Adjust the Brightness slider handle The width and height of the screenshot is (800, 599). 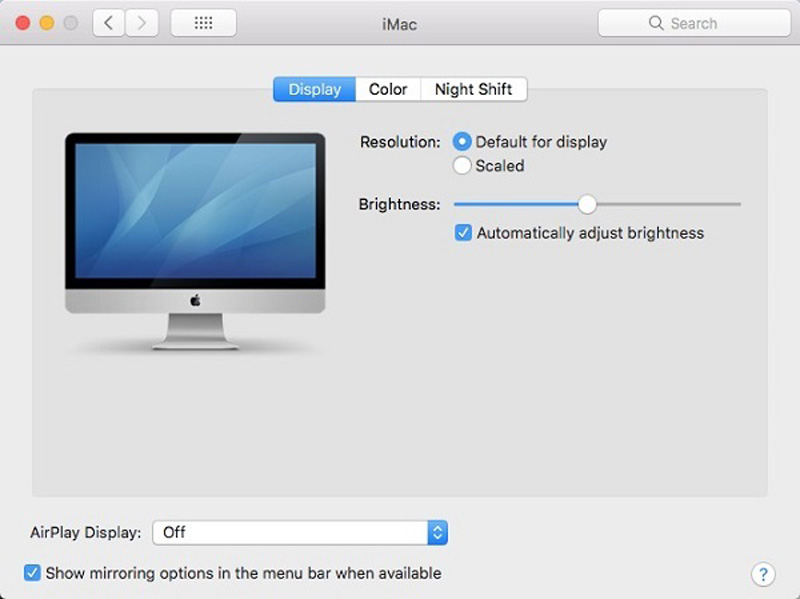pyautogui.click(x=586, y=204)
